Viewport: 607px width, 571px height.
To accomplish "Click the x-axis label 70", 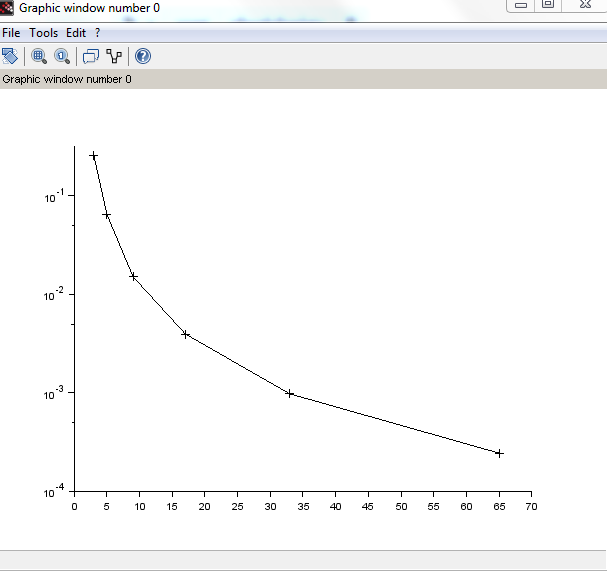I will coord(531,506).
